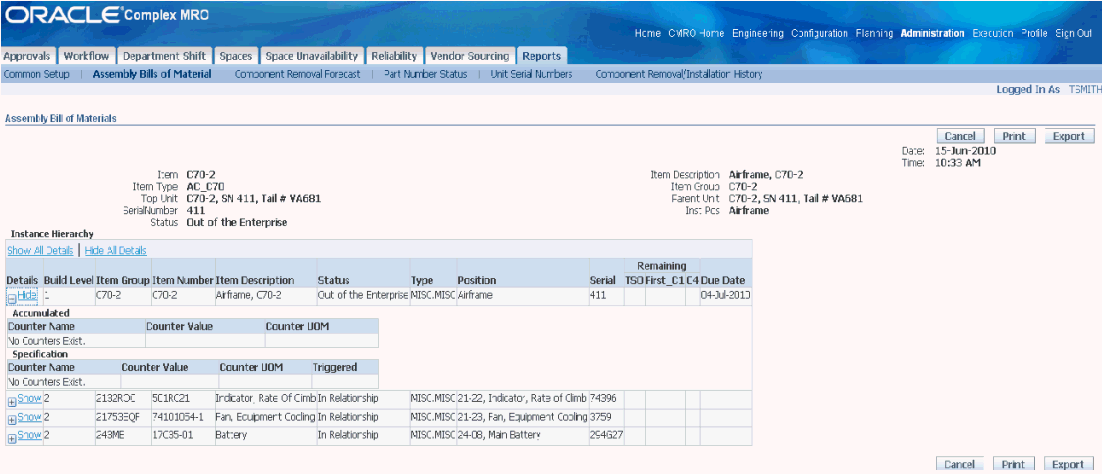Switch to Spaces tab
The width and height of the screenshot is (1102, 474).
pyautogui.click(x=235, y=56)
